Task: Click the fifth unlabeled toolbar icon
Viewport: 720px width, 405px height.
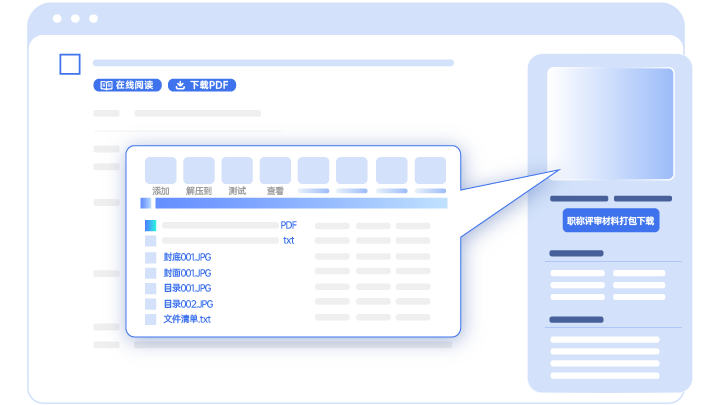Action: [313, 170]
